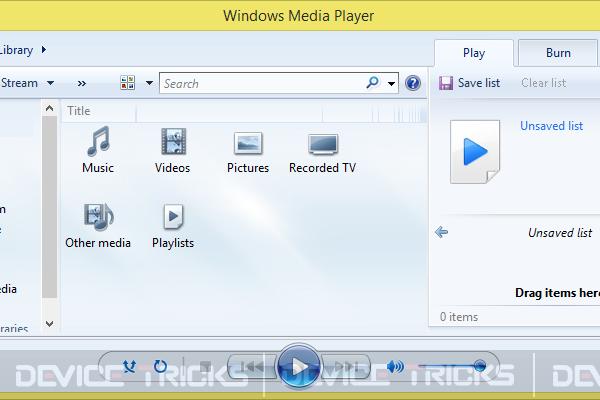Viewport: 600px width, 400px height.
Task: Open the Music library category
Action: tap(98, 150)
